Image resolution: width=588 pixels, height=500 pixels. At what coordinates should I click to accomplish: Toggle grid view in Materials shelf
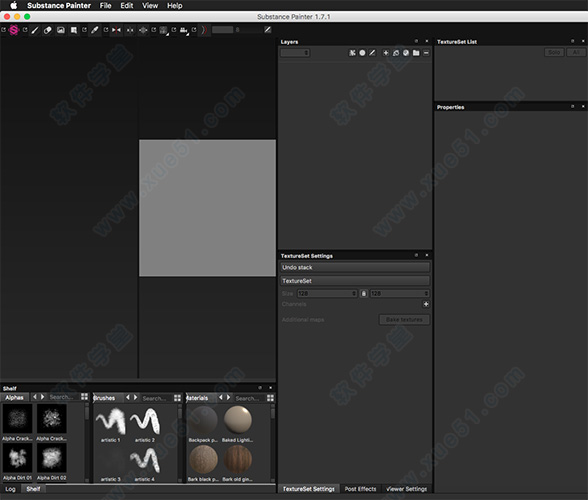pyautogui.click(x=270, y=398)
